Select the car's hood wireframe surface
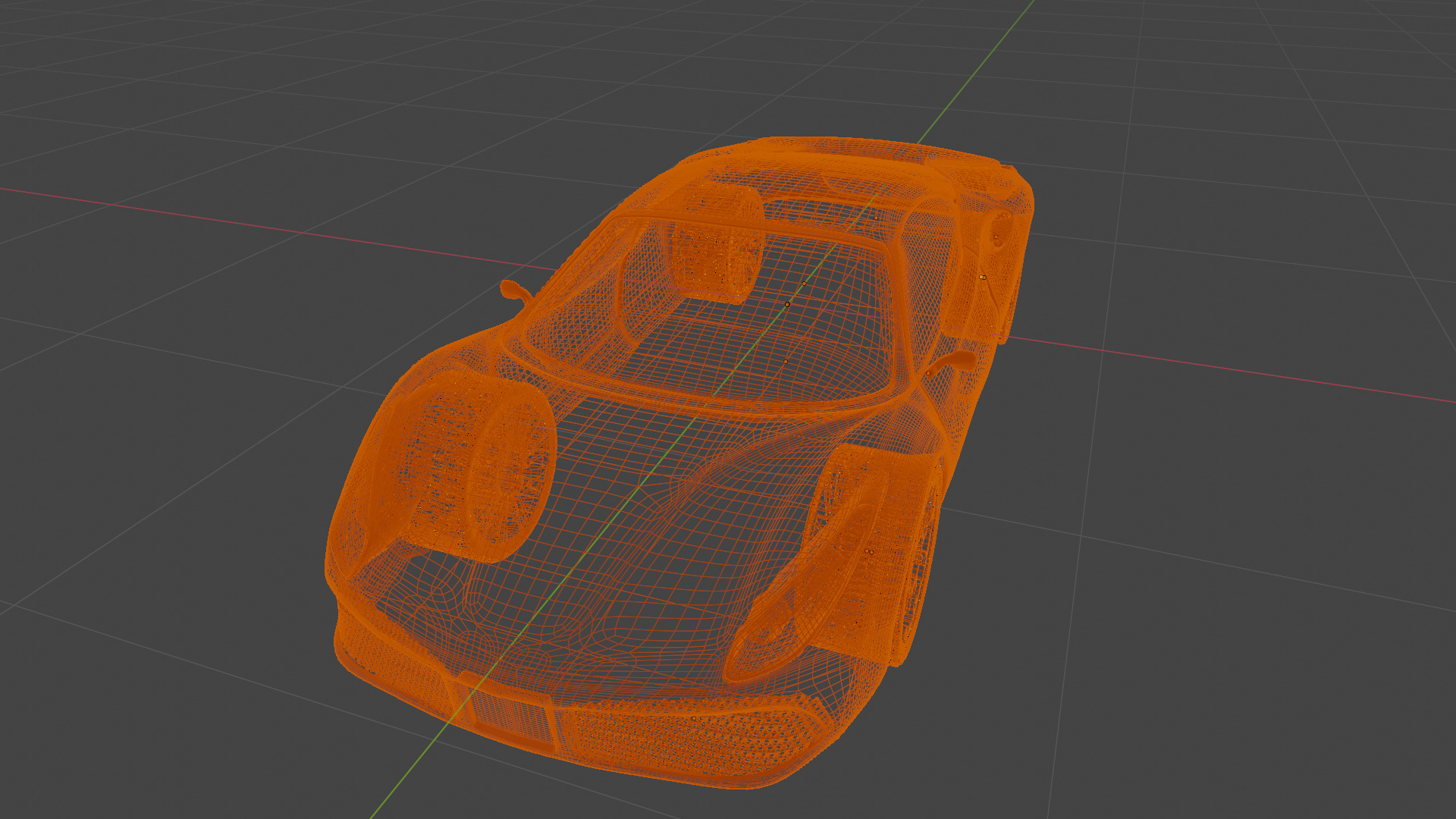Image resolution: width=1456 pixels, height=819 pixels. click(645, 531)
